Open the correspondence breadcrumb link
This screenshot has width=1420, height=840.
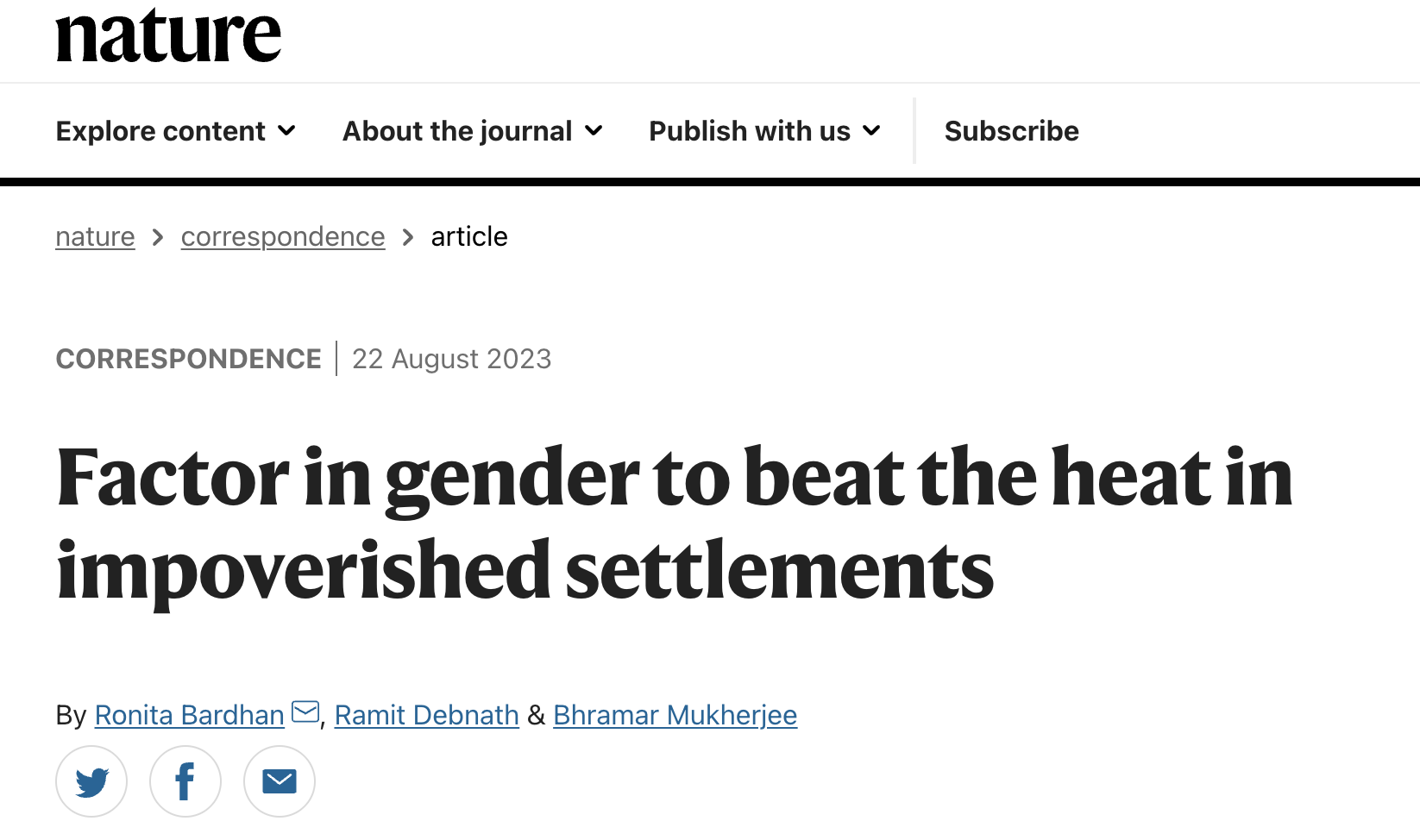pyautogui.click(x=283, y=236)
